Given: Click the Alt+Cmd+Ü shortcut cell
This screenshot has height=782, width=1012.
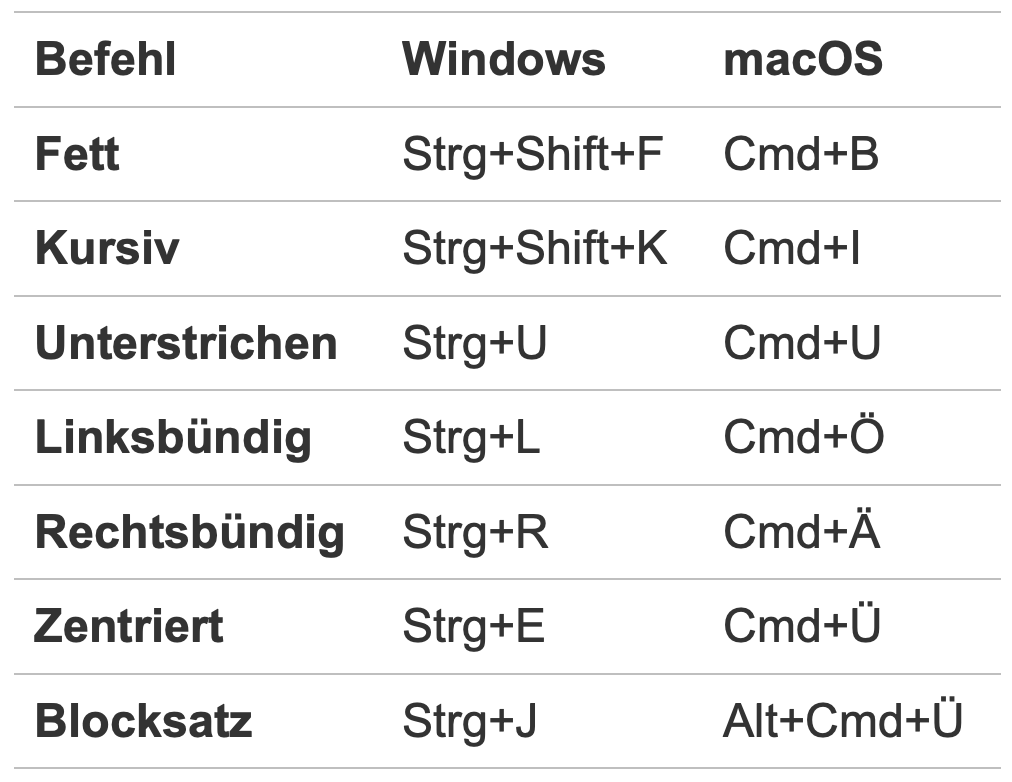Looking at the screenshot, I should click(842, 721).
